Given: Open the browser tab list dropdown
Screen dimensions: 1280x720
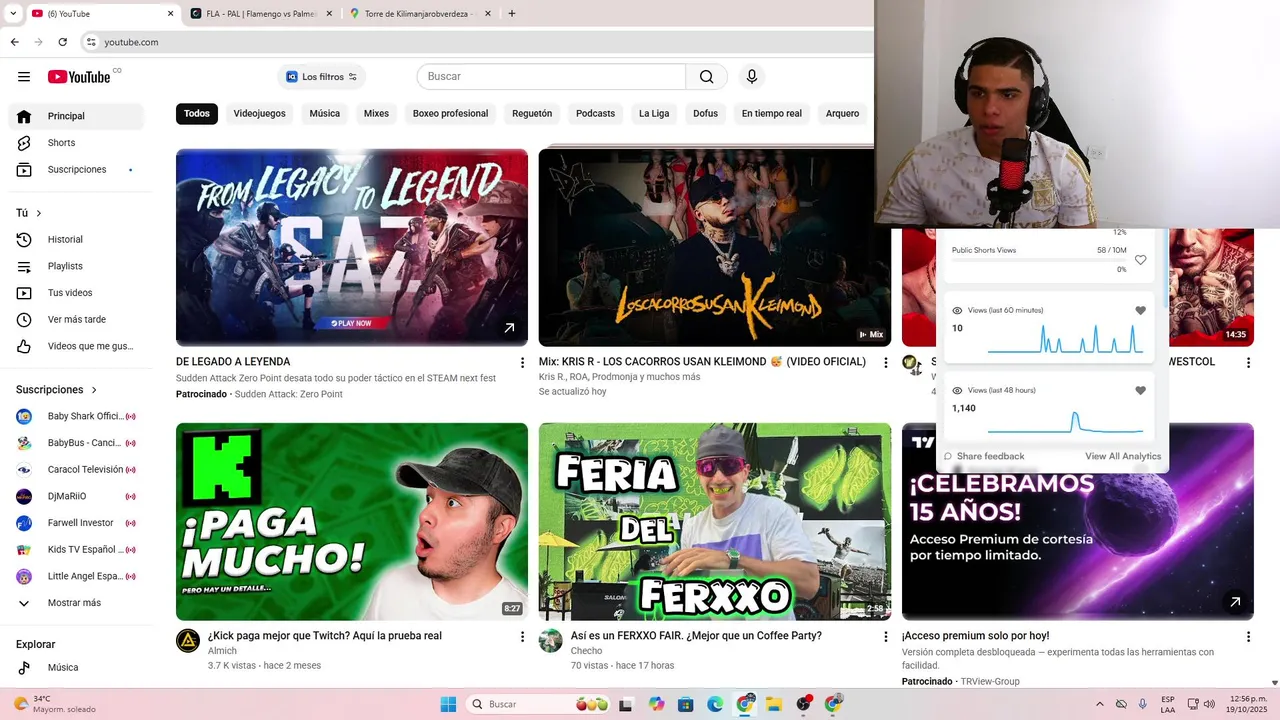Looking at the screenshot, I should 13,14.
